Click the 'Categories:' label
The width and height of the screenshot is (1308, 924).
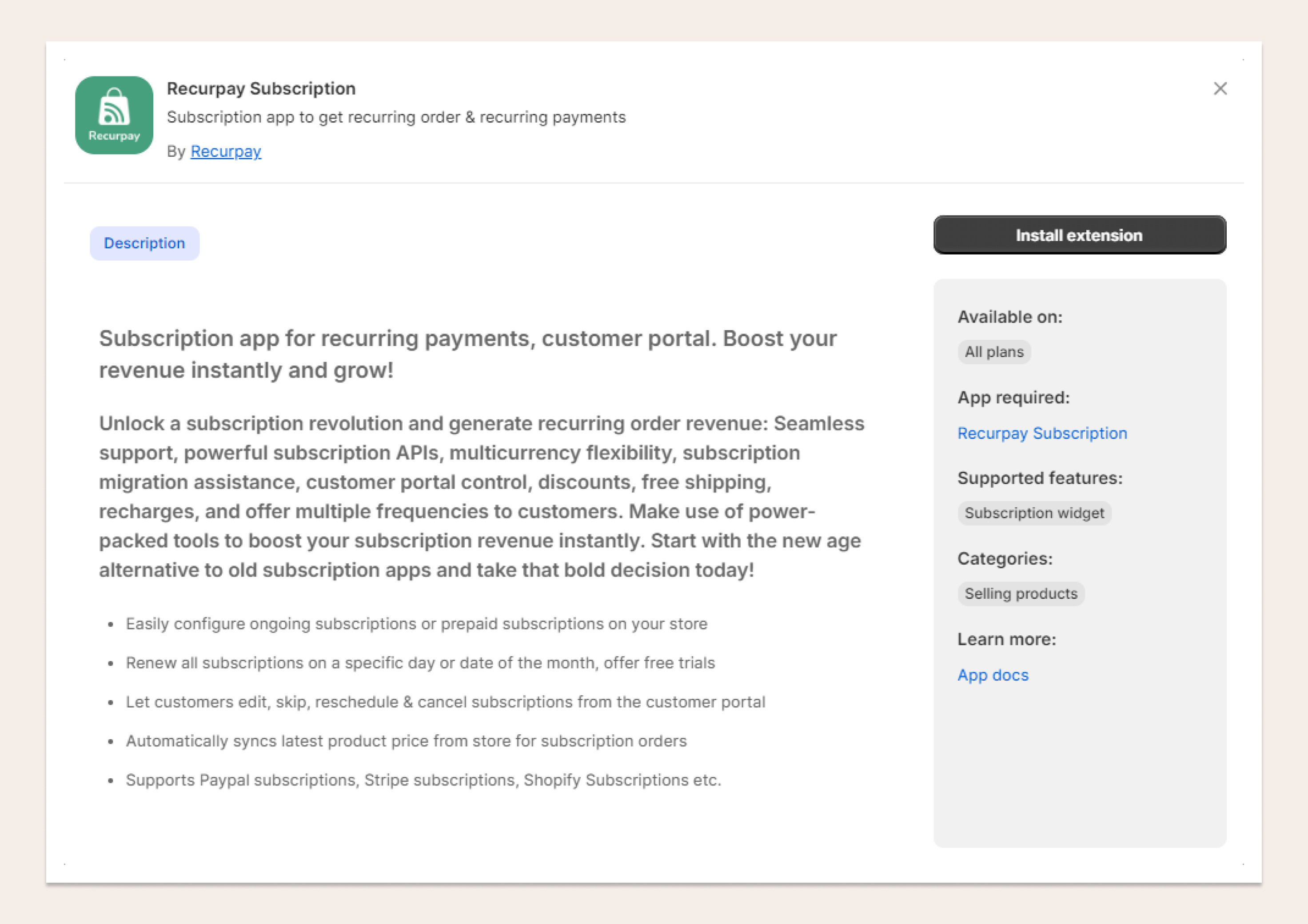[1005, 559]
